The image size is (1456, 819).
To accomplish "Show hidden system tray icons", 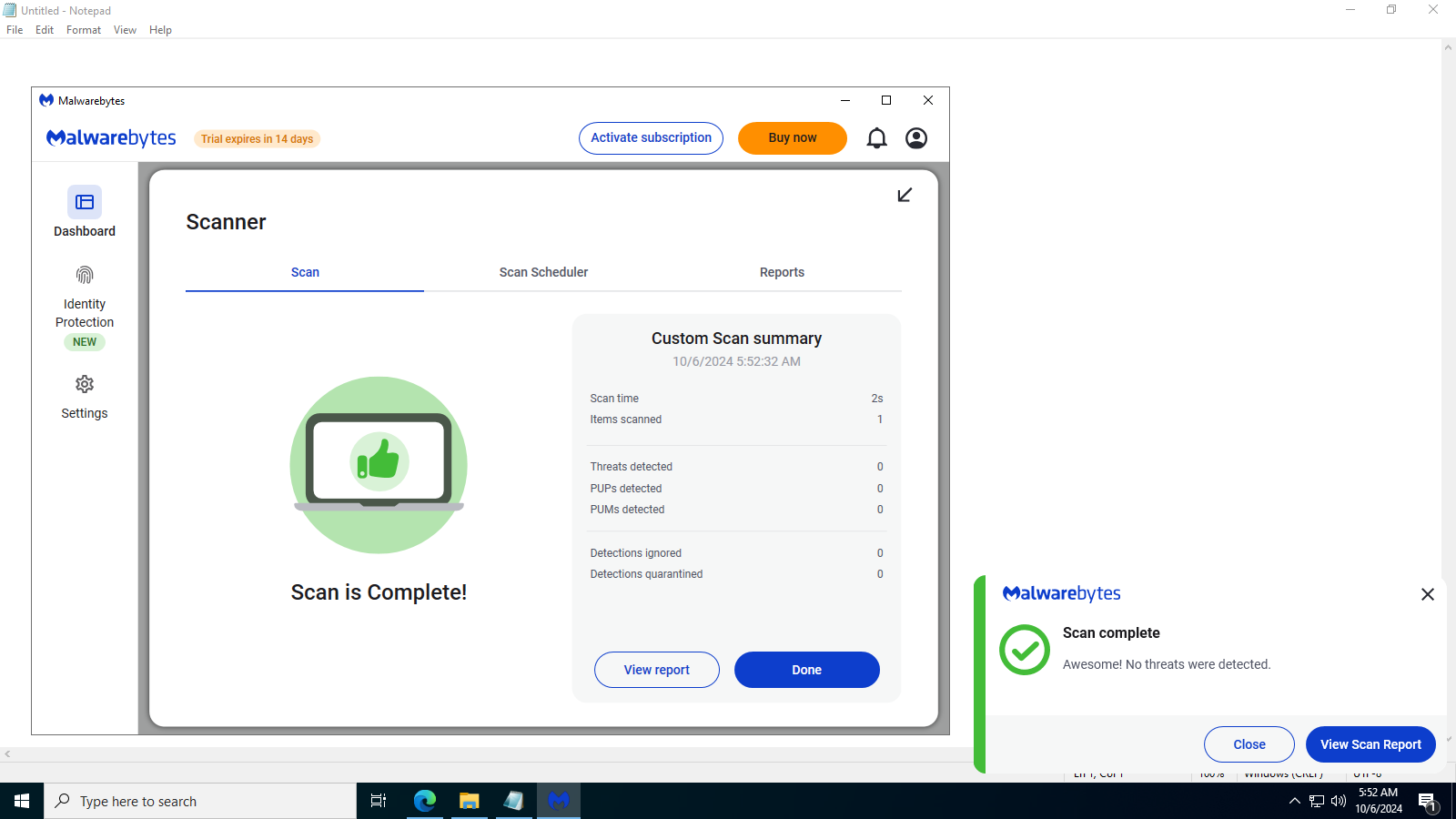I will pyautogui.click(x=1294, y=801).
